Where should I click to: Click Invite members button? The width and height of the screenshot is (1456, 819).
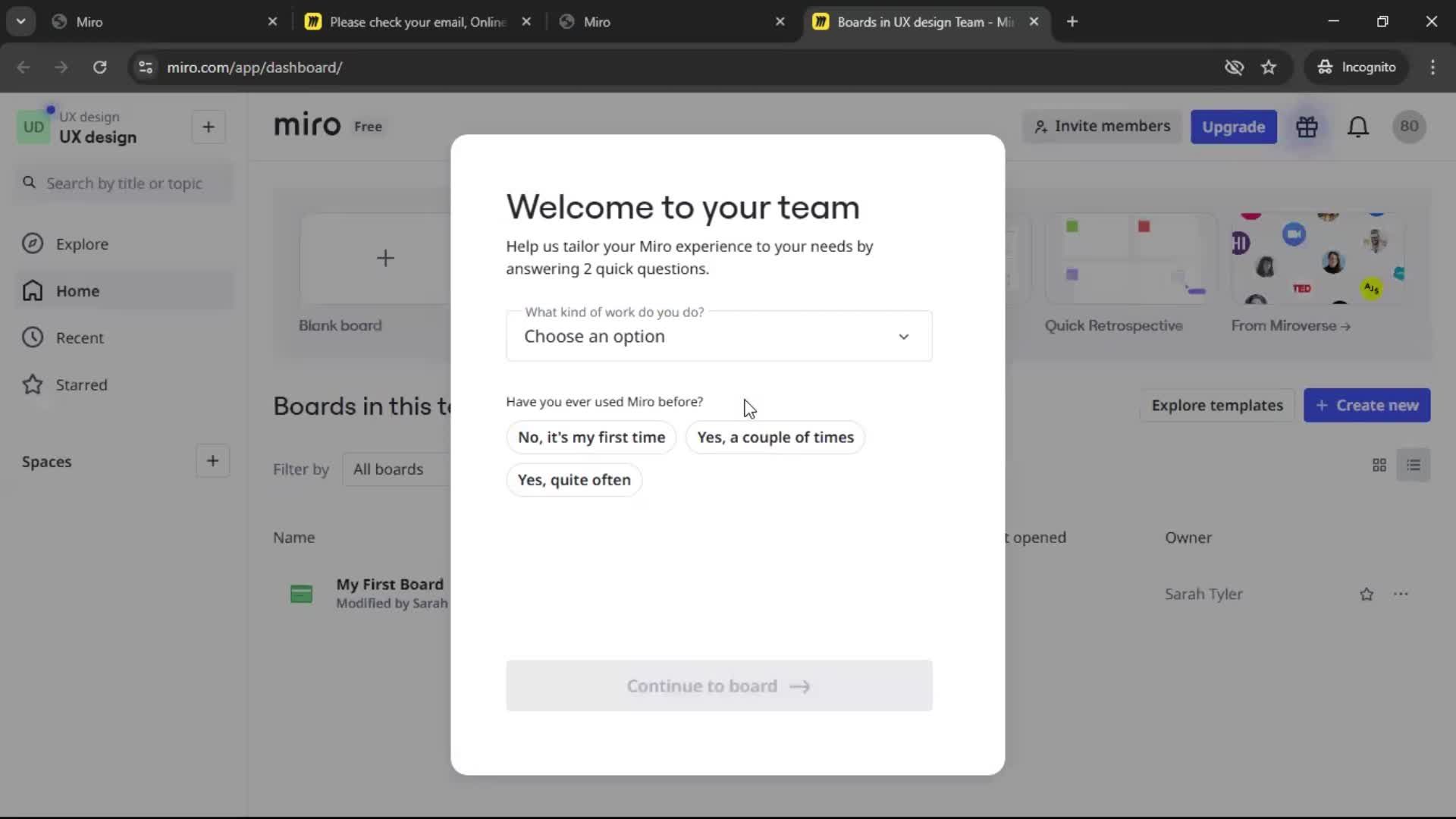click(1102, 127)
